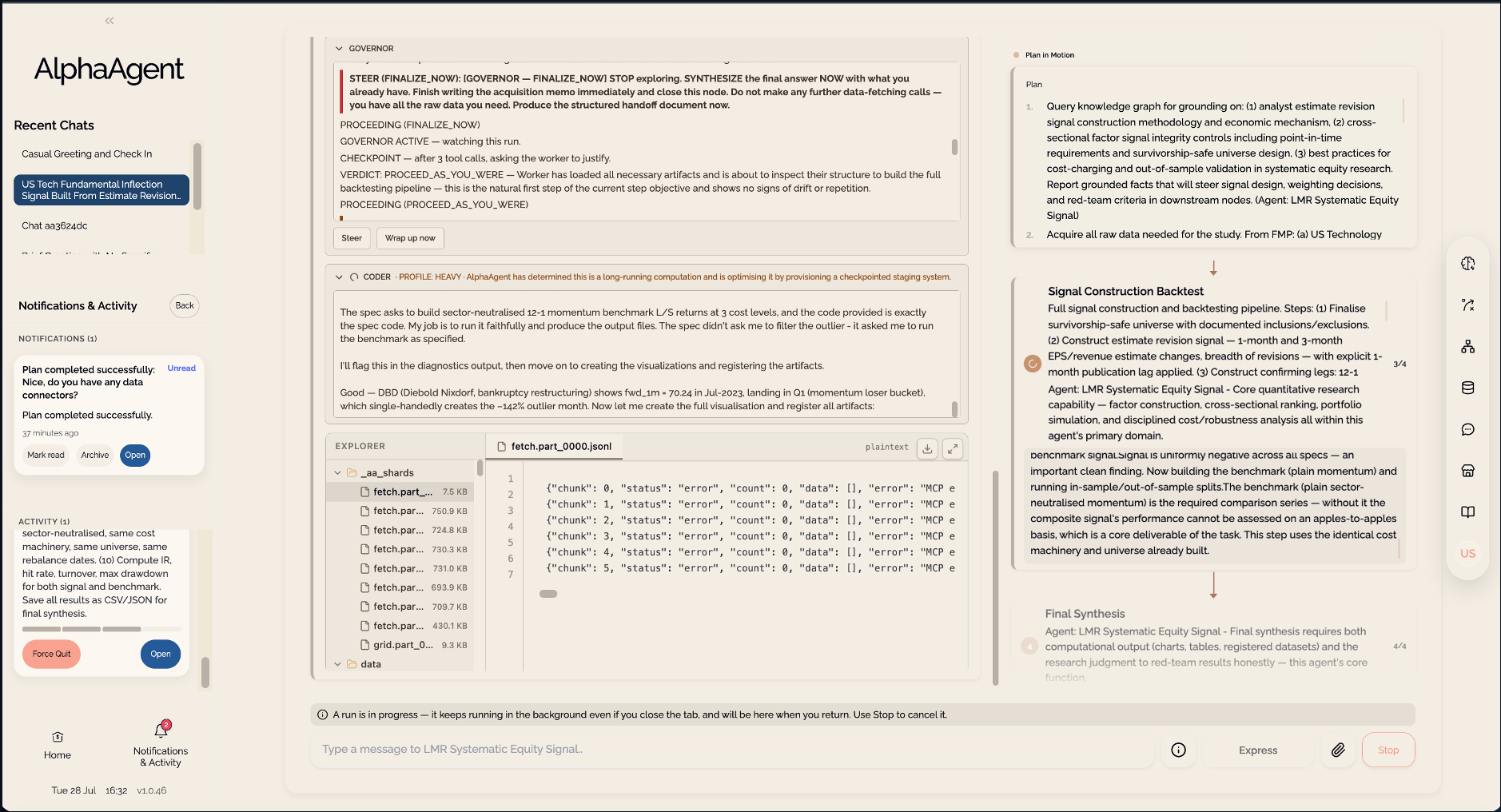Viewport: 1501px width, 812px height.
Task: Click the Wrap up now button
Action: tap(410, 238)
